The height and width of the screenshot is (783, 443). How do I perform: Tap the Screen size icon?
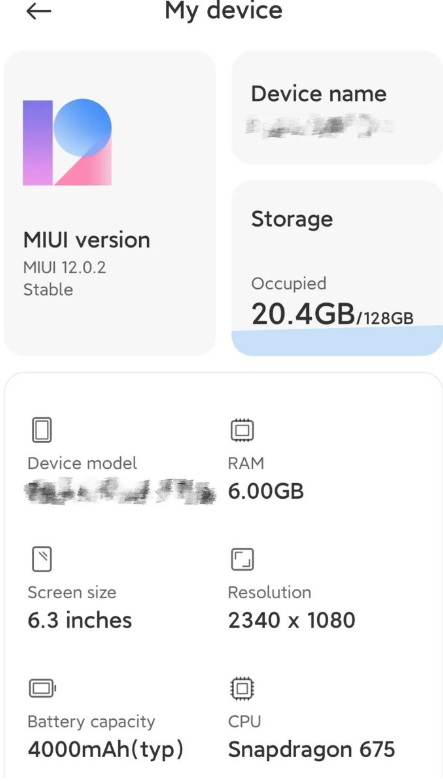42,559
